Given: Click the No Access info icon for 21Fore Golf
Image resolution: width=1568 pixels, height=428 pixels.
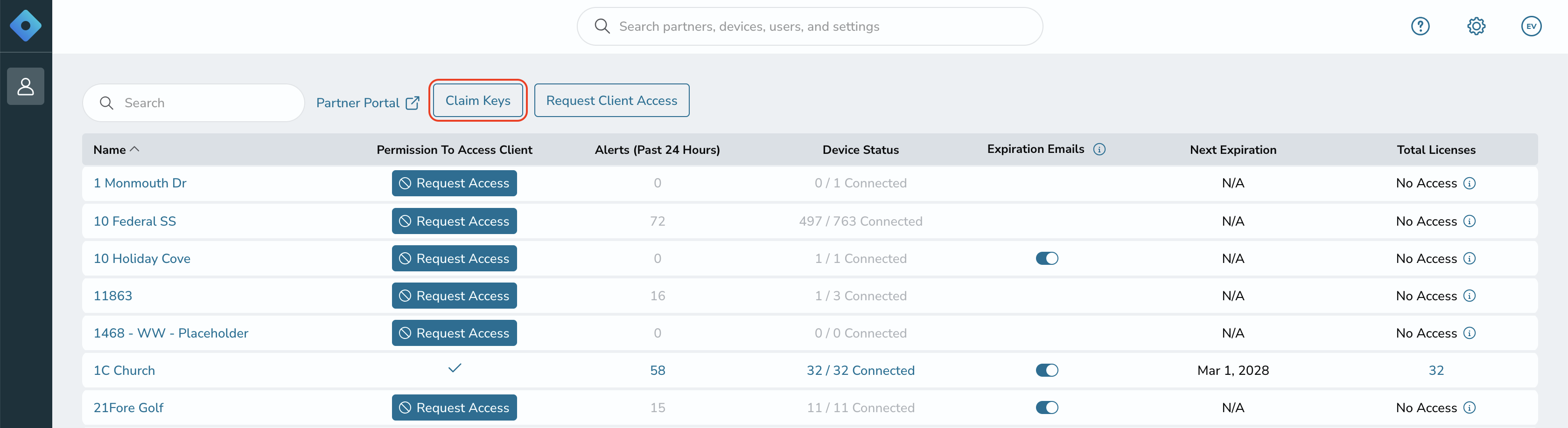Looking at the screenshot, I should tap(1470, 407).
